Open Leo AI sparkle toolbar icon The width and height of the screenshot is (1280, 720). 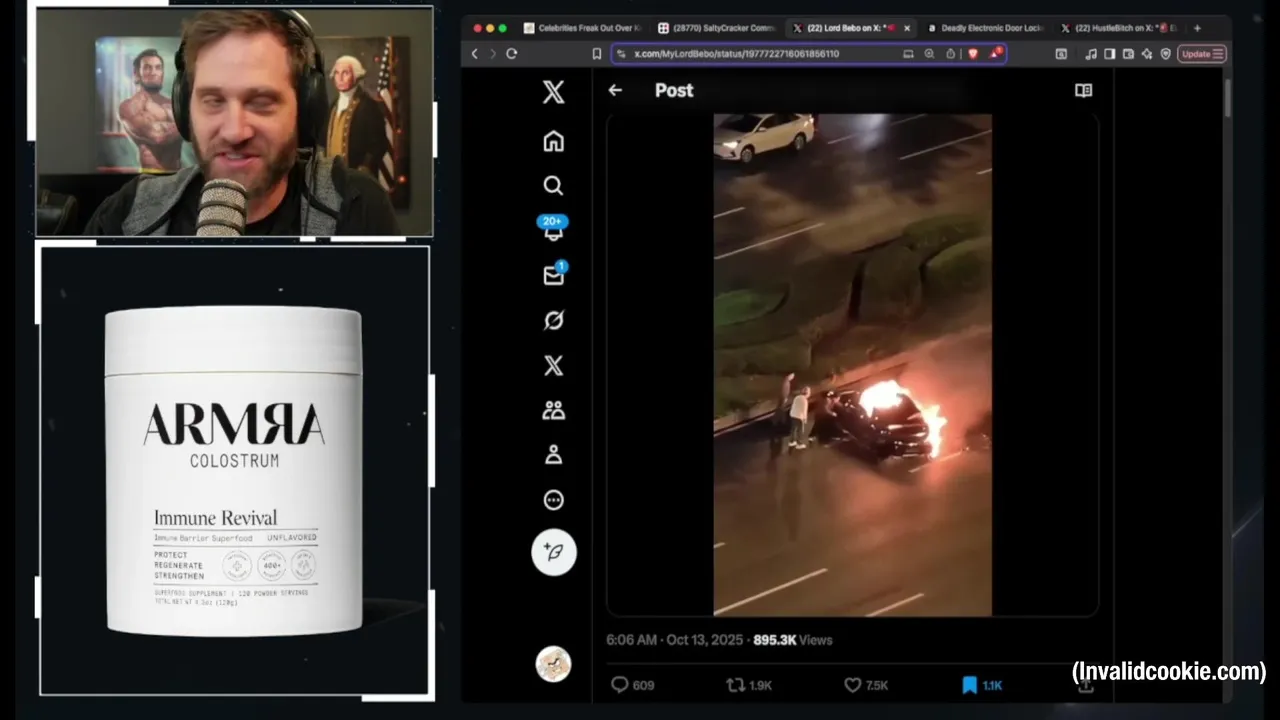click(x=1147, y=54)
